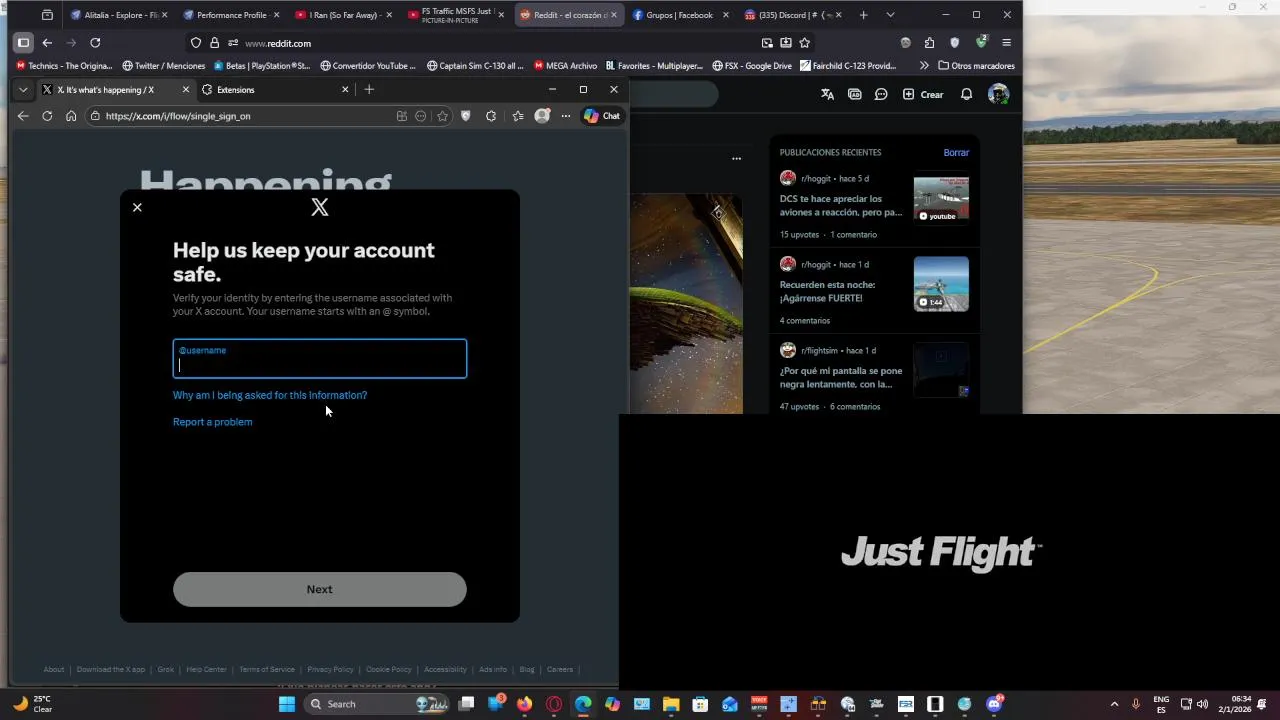Open the Firefox application hamburger menu
Viewport: 1280px width, 720px height.
tap(1006, 43)
